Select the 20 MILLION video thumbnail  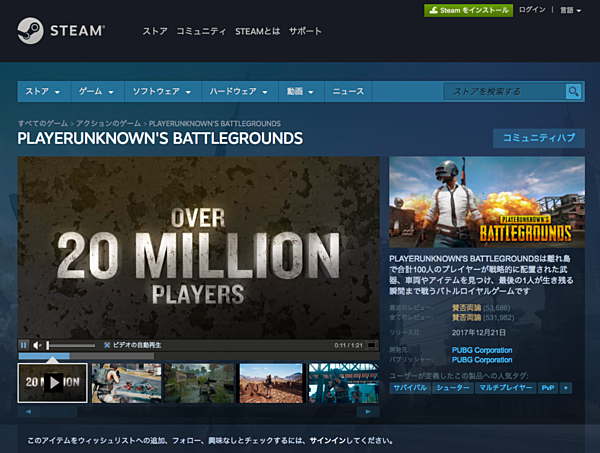tap(52, 383)
